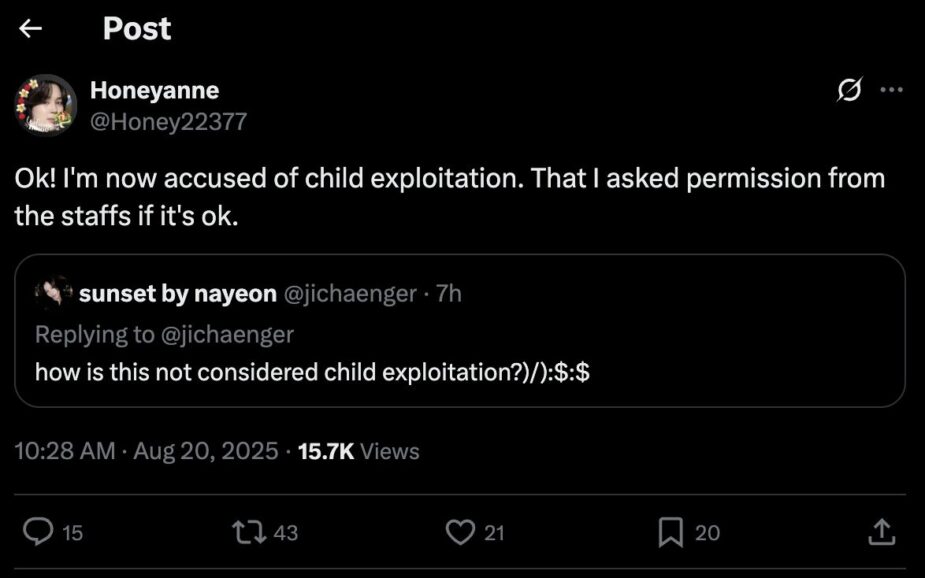Open the three-dot more options menu

pyautogui.click(x=890, y=90)
